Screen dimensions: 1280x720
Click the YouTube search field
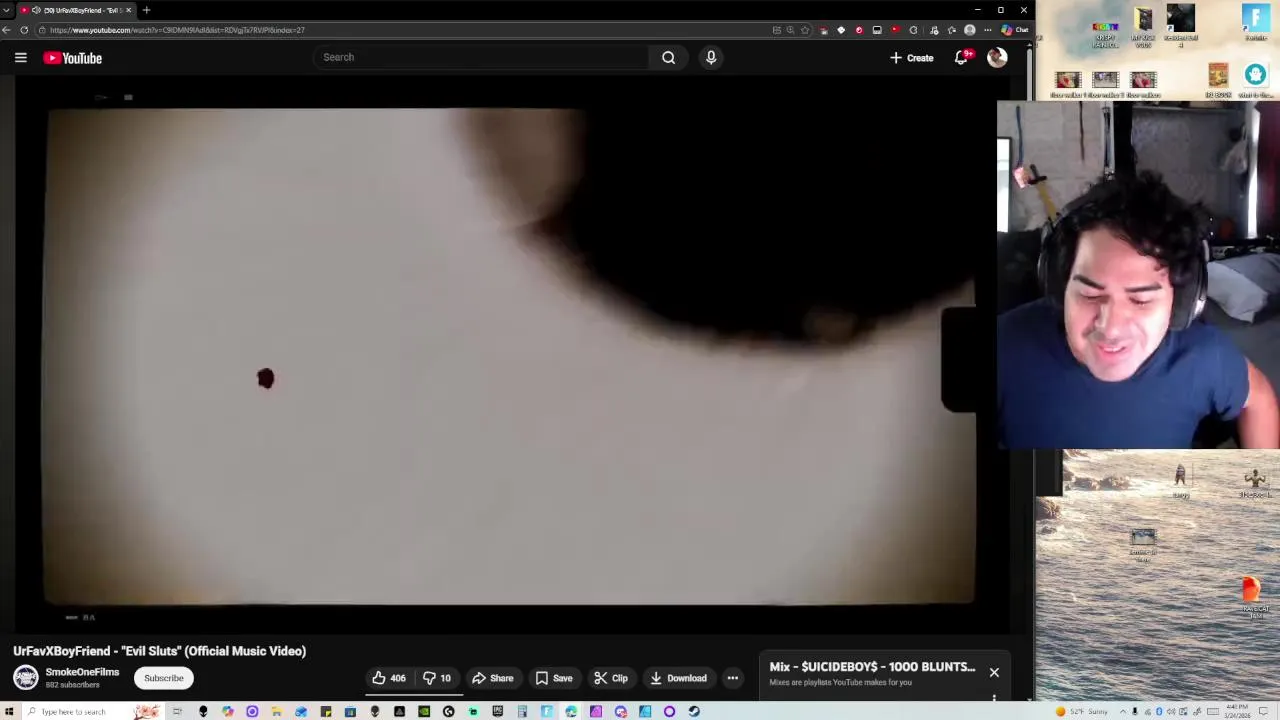(x=480, y=57)
